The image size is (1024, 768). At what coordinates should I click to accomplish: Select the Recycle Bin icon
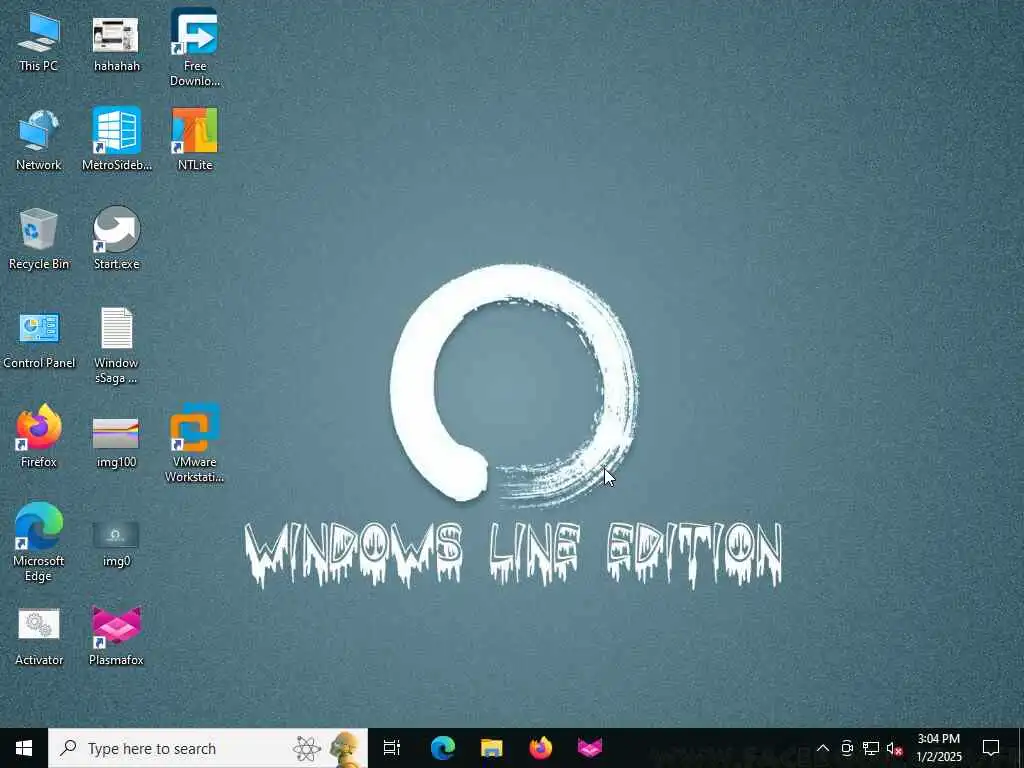[39, 239]
